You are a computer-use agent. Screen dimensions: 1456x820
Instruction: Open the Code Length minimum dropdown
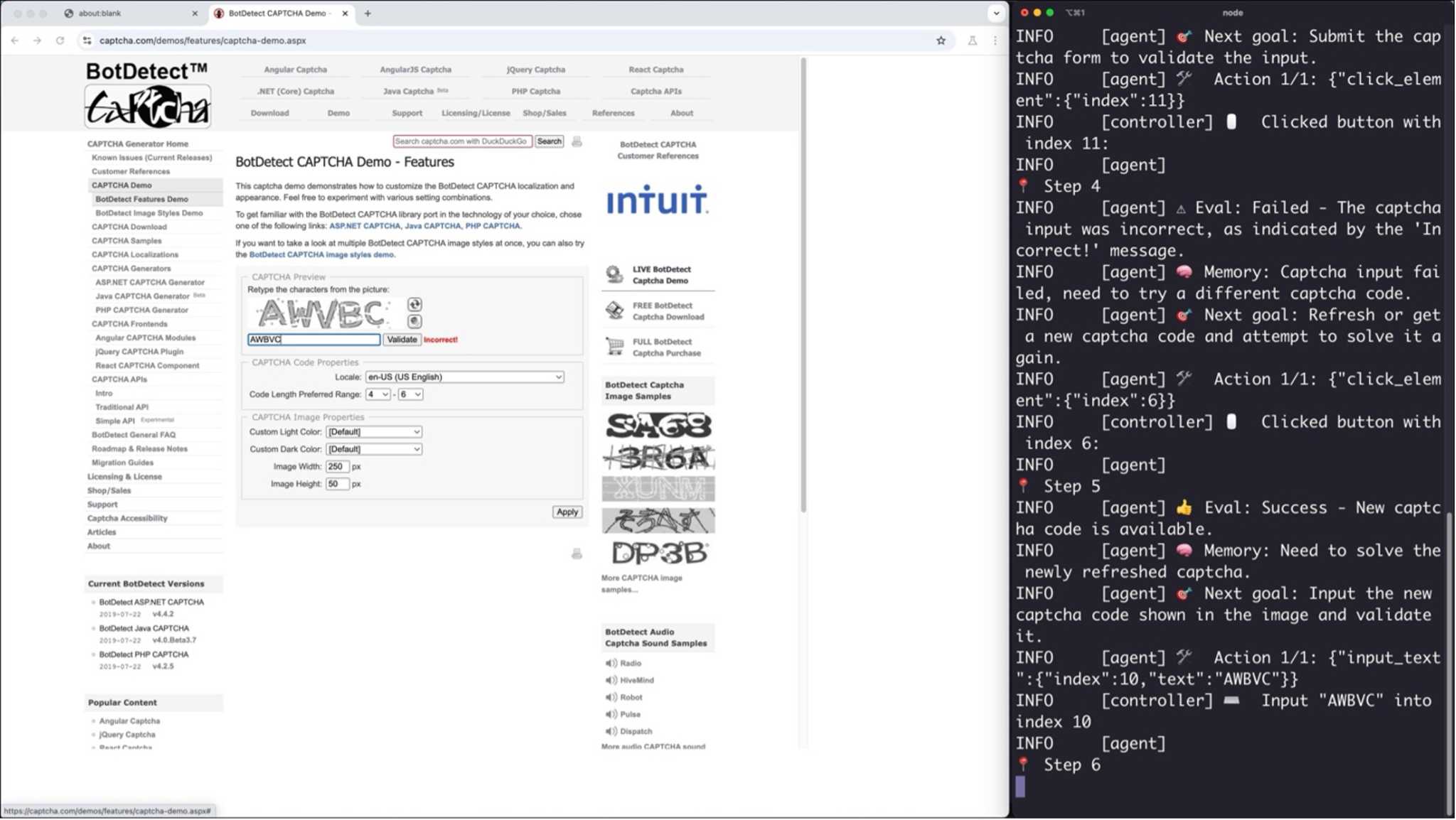[x=377, y=394]
